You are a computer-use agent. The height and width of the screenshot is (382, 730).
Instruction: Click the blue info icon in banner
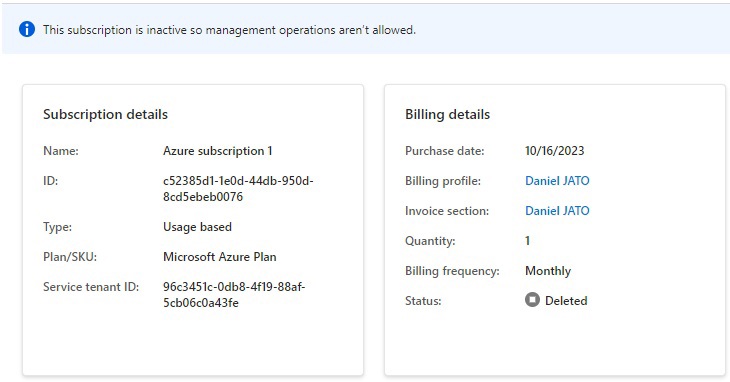click(27, 29)
